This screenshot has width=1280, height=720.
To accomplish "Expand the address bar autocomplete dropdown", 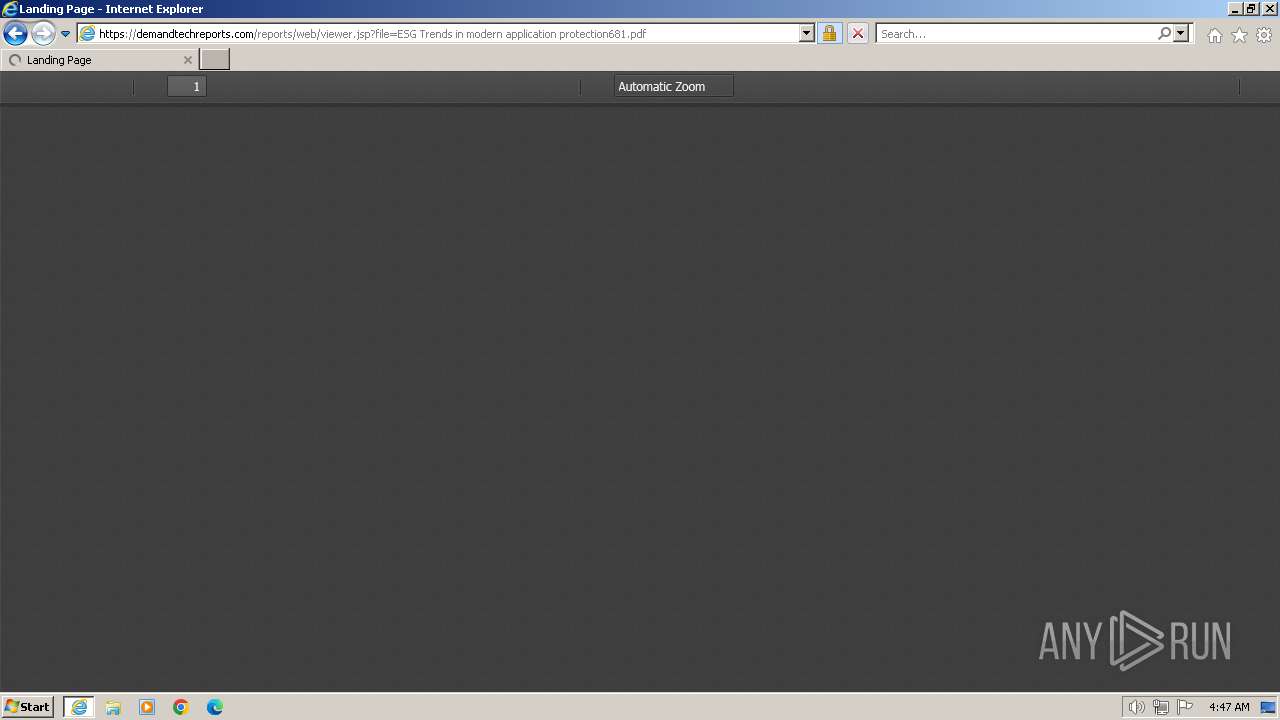I will point(807,34).
